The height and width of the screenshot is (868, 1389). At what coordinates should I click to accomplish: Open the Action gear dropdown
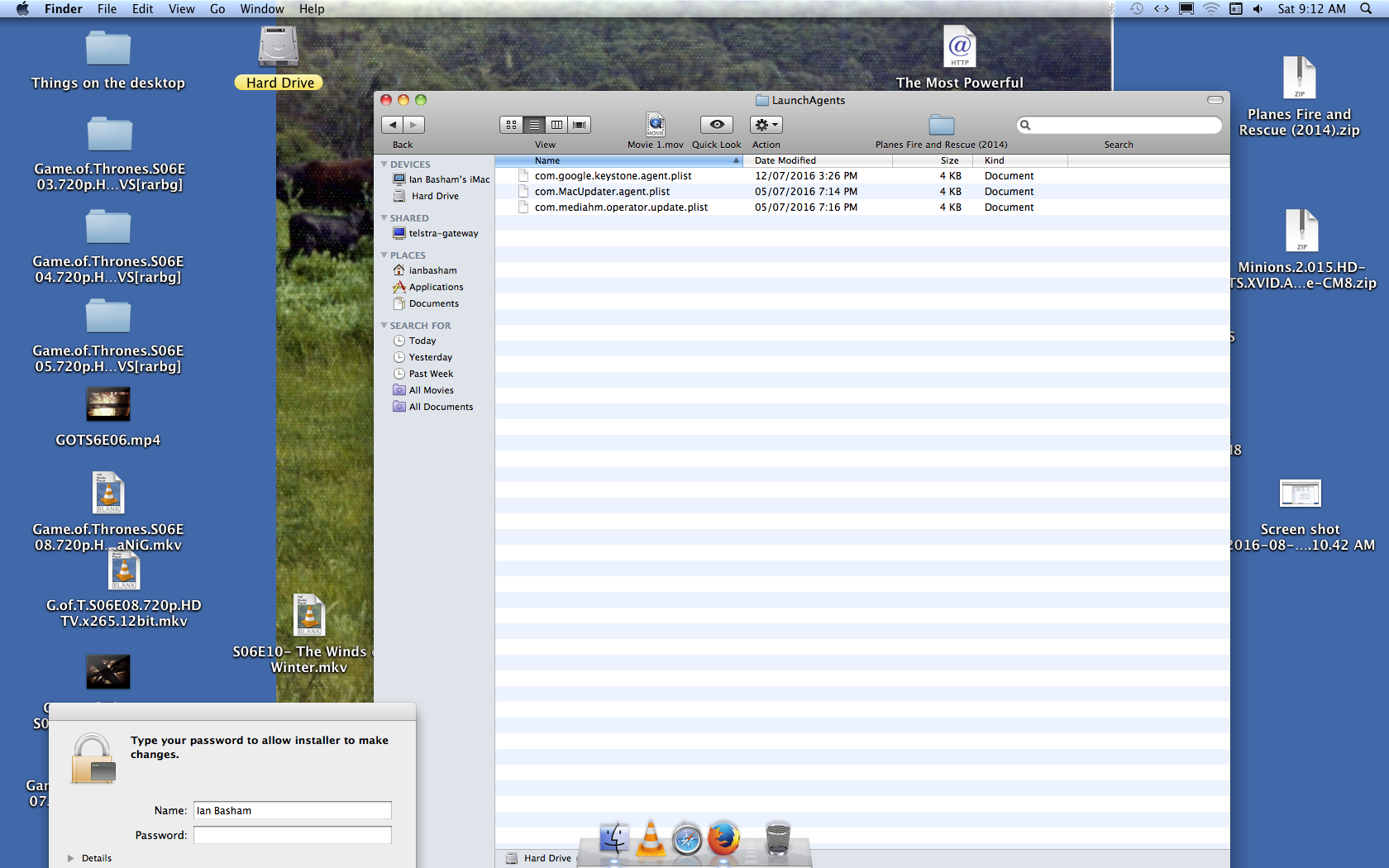pos(766,125)
